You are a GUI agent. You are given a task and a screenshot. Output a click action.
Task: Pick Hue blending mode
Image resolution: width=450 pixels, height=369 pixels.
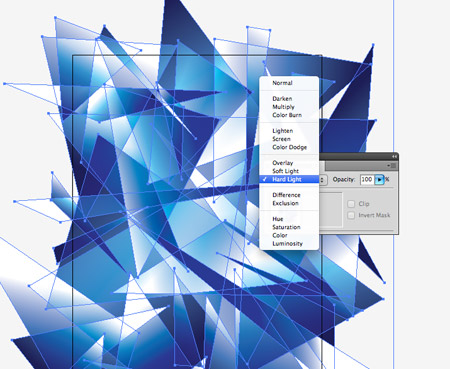pos(278,219)
